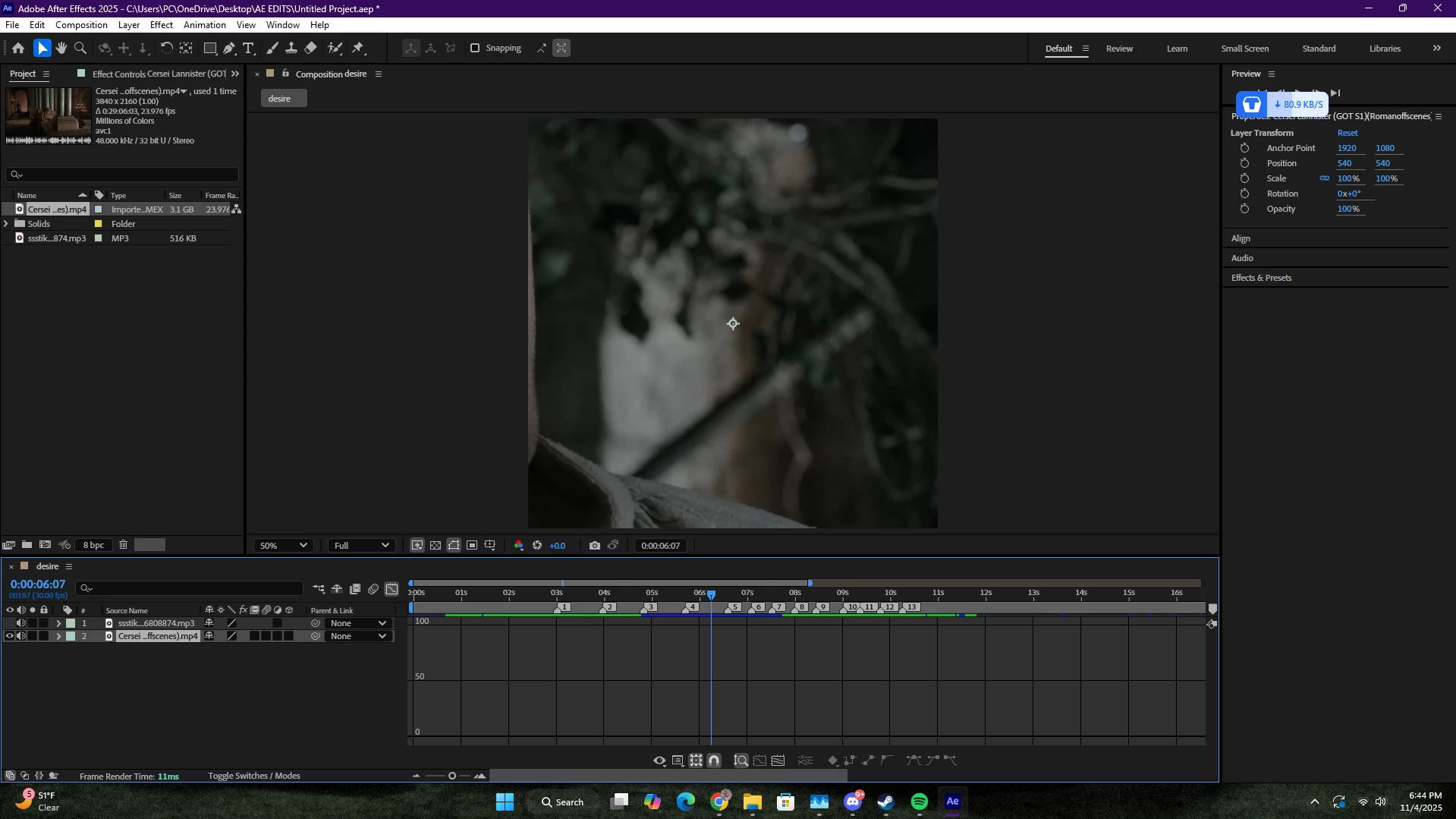
Task: Expand the ssstik mp3 layer properties
Action: (58, 623)
